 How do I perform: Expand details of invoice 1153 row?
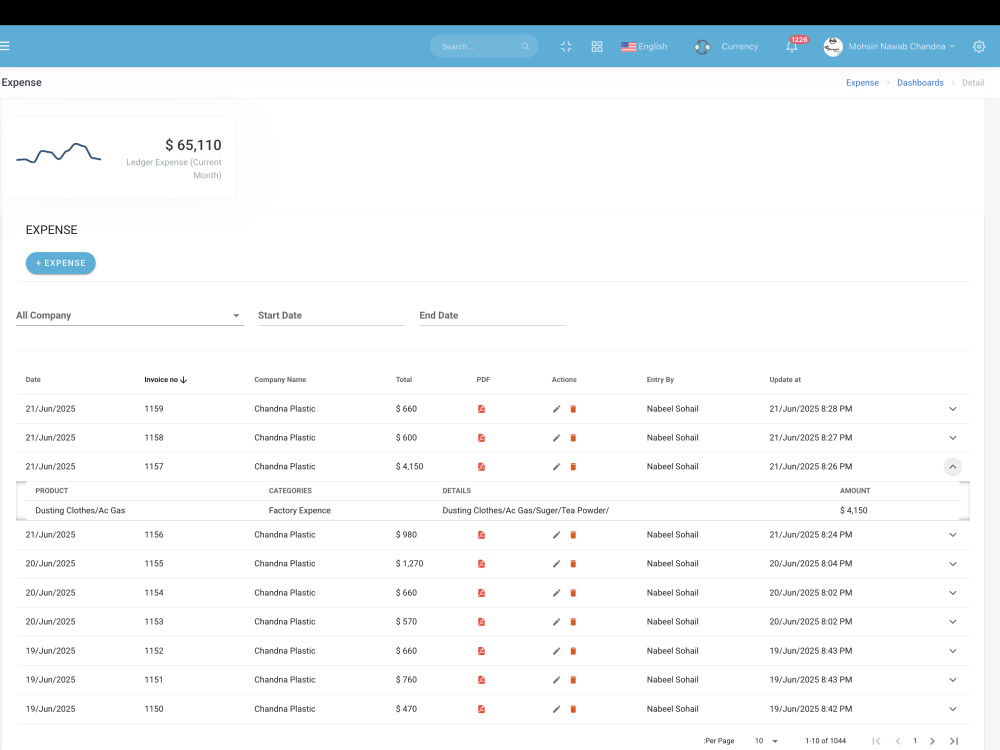click(953, 622)
